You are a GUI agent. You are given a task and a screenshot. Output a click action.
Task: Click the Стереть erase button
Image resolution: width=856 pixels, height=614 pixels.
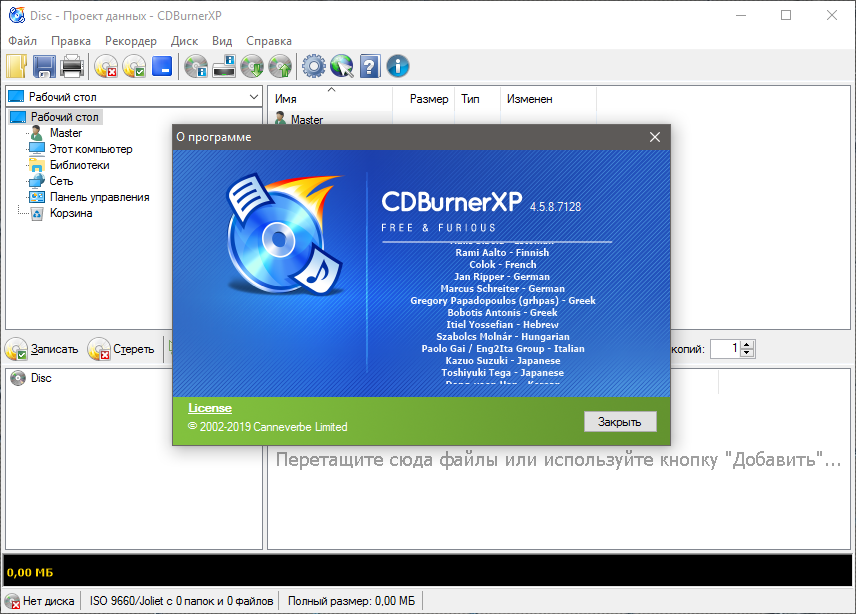tap(121, 349)
